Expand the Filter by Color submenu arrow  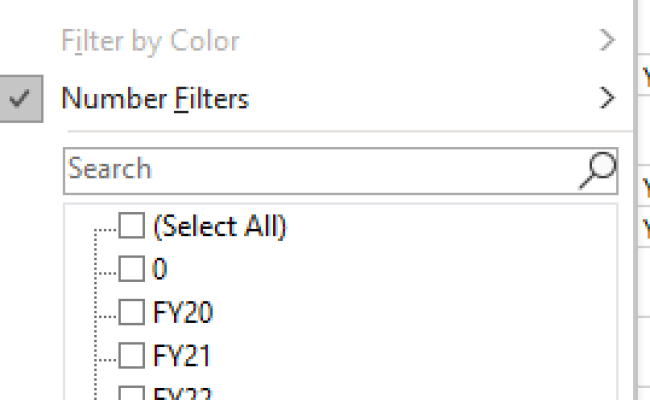(607, 40)
